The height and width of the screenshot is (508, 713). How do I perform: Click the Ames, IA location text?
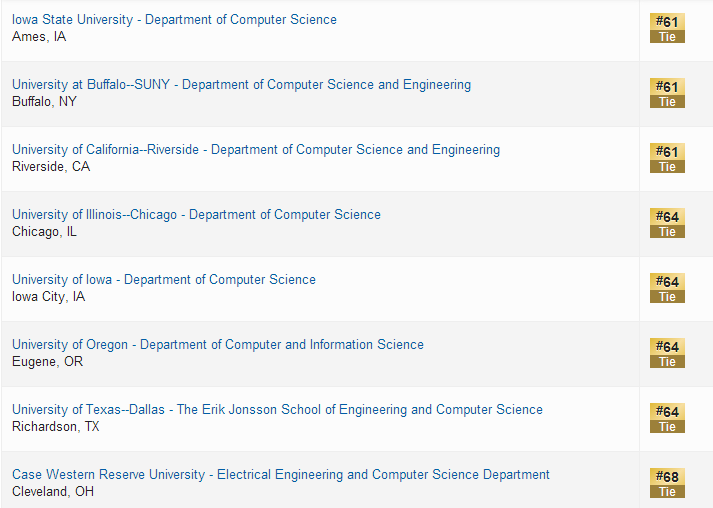(x=39, y=37)
